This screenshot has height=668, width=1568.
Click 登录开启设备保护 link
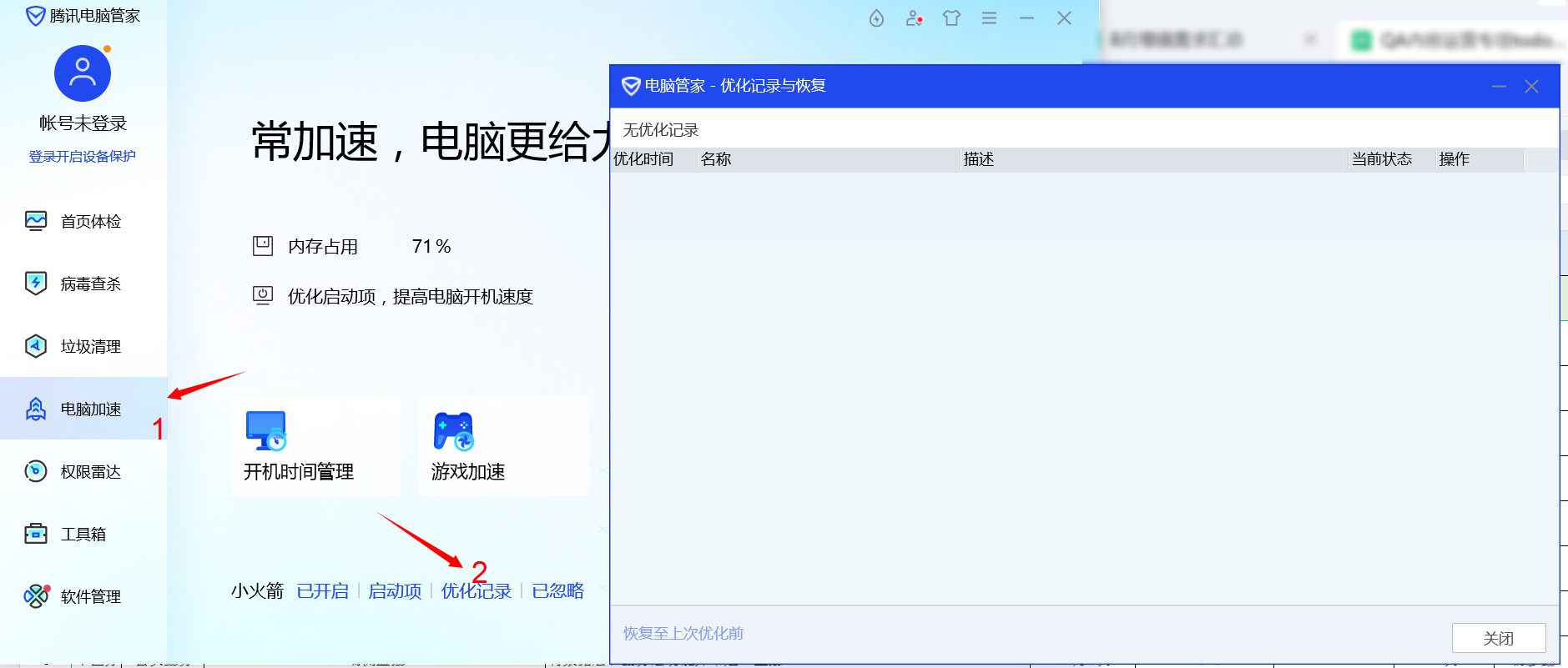pyautogui.click(x=82, y=157)
